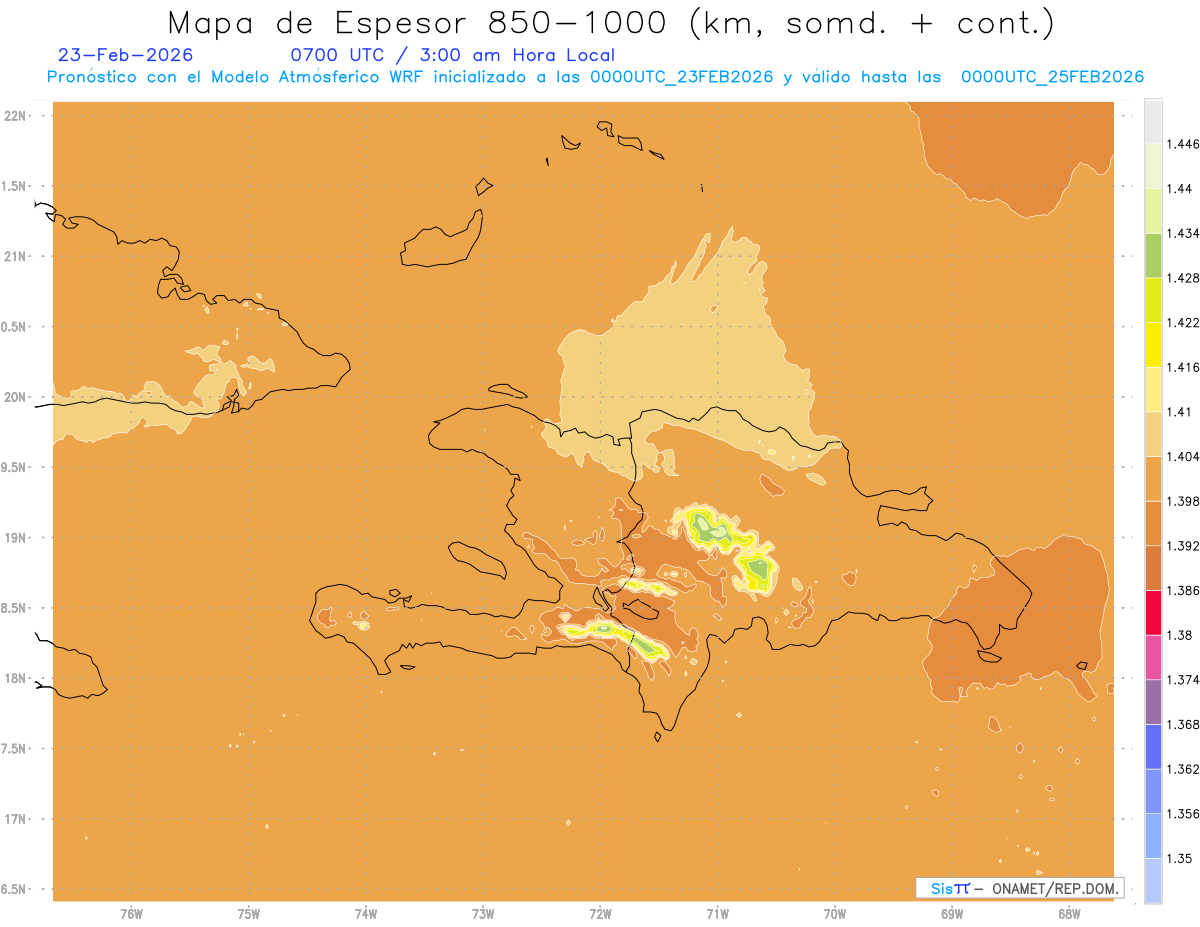
Task: Click the latitude label "8.5N"
Action: pyautogui.click(x=14, y=608)
